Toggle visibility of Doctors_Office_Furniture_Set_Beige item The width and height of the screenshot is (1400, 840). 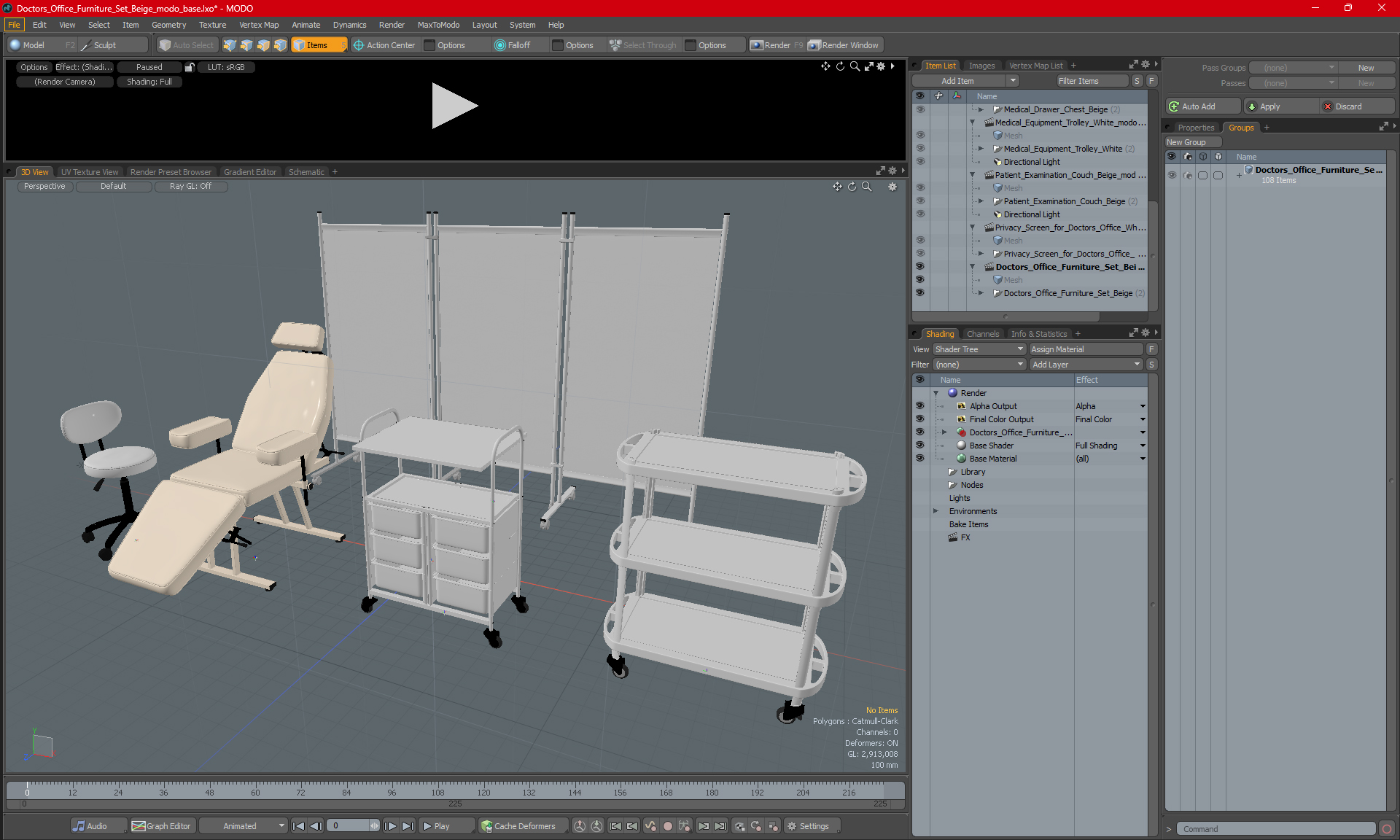(920, 293)
